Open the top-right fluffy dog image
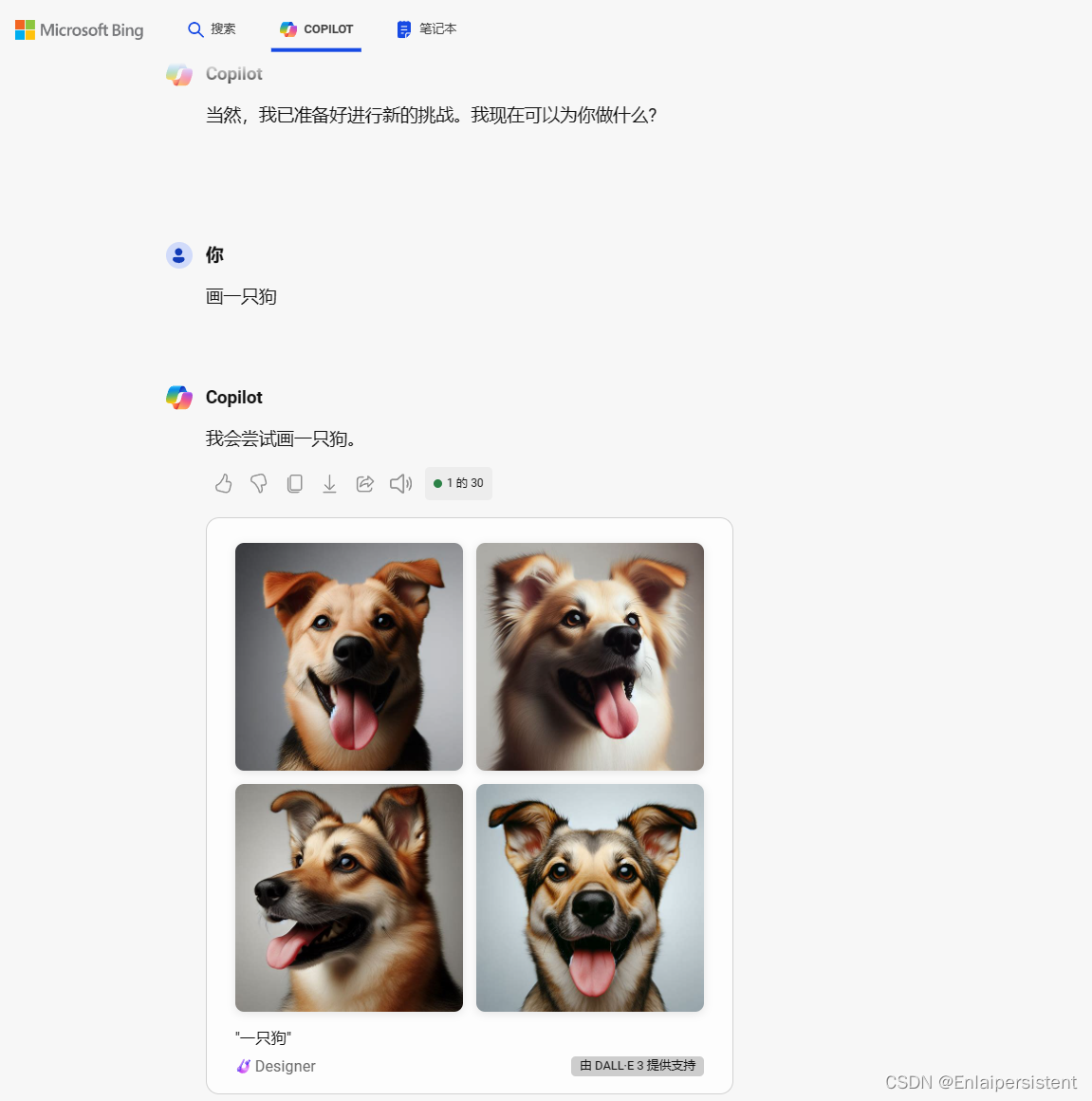Image resolution: width=1092 pixels, height=1101 pixels. 589,657
